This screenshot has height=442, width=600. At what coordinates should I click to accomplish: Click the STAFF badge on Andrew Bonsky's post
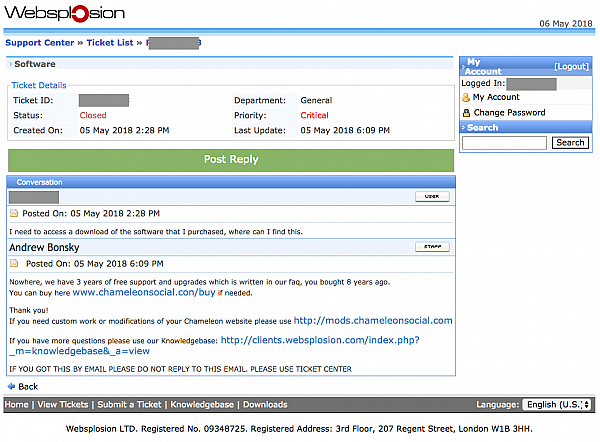[x=432, y=246]
